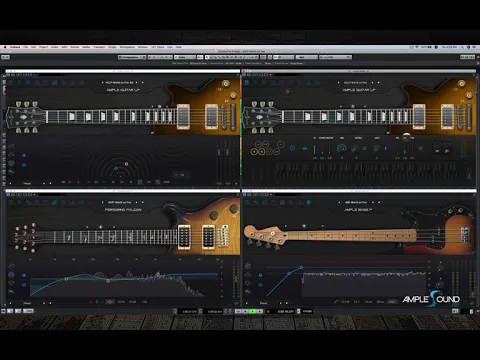Toggle the upper blue diamond switch in Peregrine Falcon FX

click(x=24, y=275)
